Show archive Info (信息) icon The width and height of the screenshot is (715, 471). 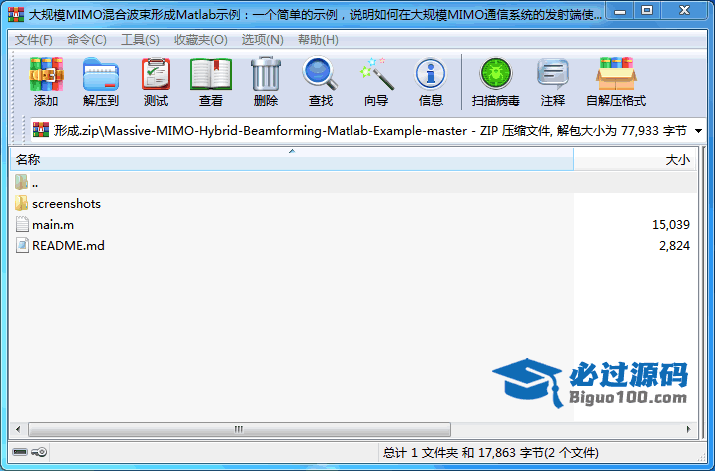(430, 74)
